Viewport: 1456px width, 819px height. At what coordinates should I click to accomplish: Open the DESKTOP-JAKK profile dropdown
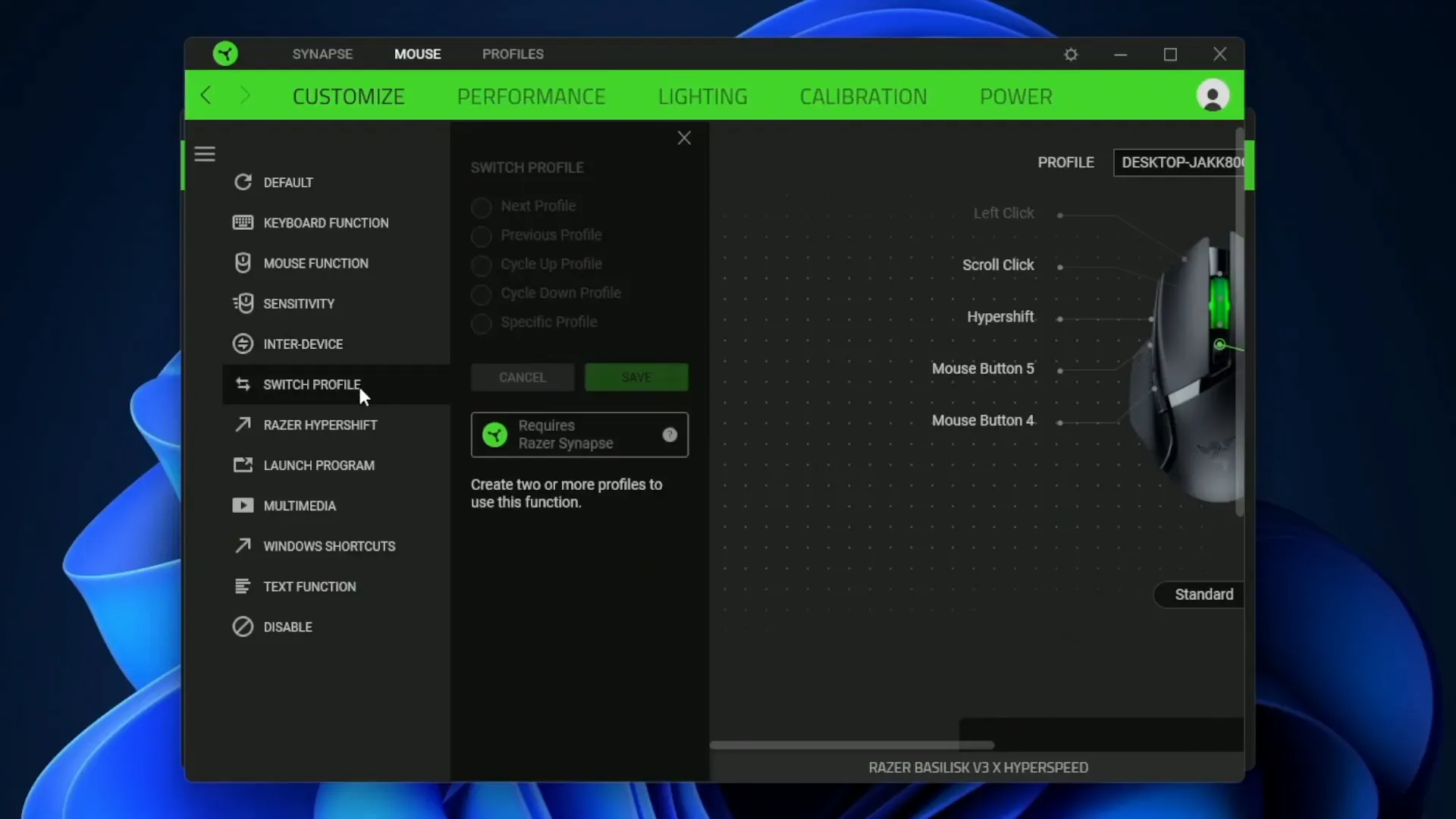pos(1178,162)
